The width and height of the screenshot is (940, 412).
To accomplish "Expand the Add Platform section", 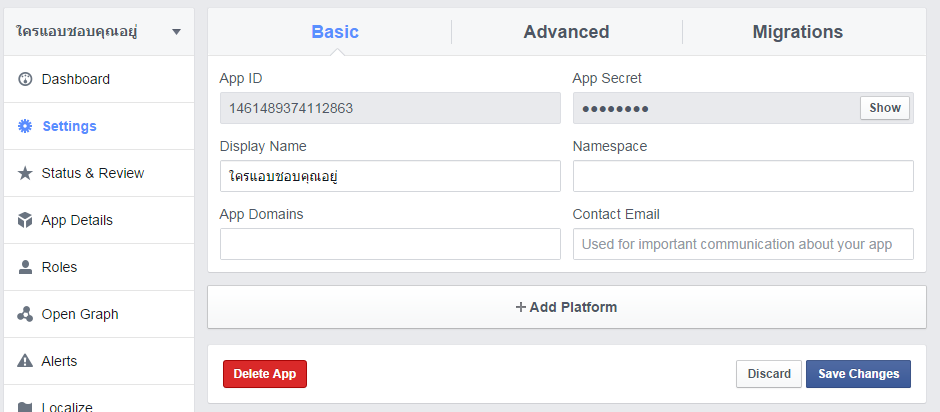I will tap(566, 307).
